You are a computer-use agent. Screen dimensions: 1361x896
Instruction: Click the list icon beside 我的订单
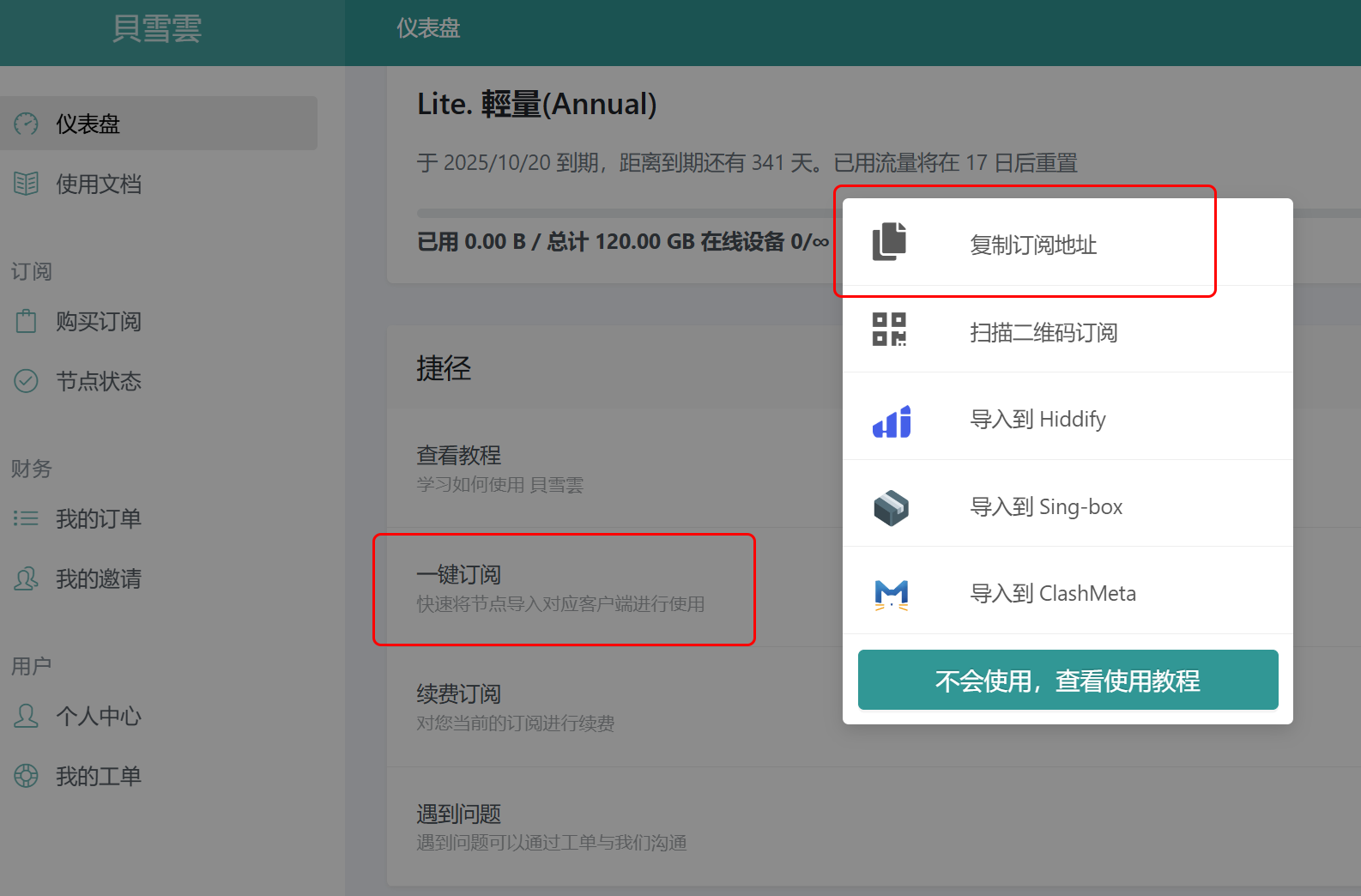pyautogui.click(x=26, y=518)
